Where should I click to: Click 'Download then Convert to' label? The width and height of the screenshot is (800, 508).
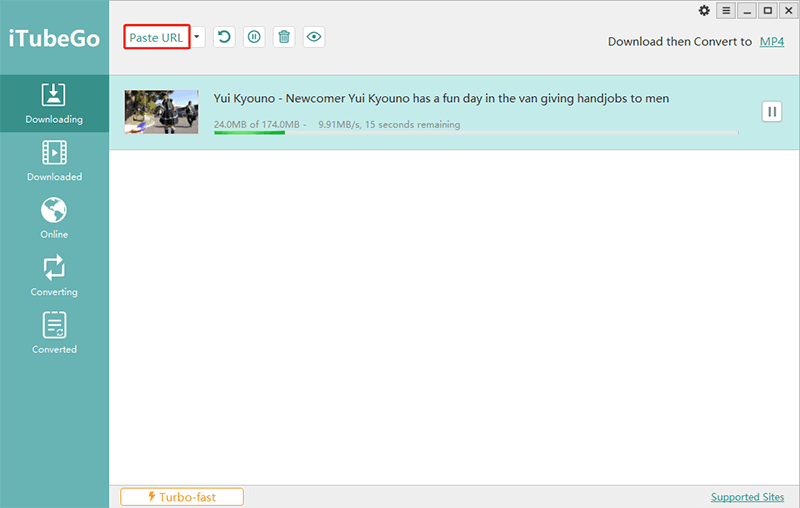[x=680, y=42]
